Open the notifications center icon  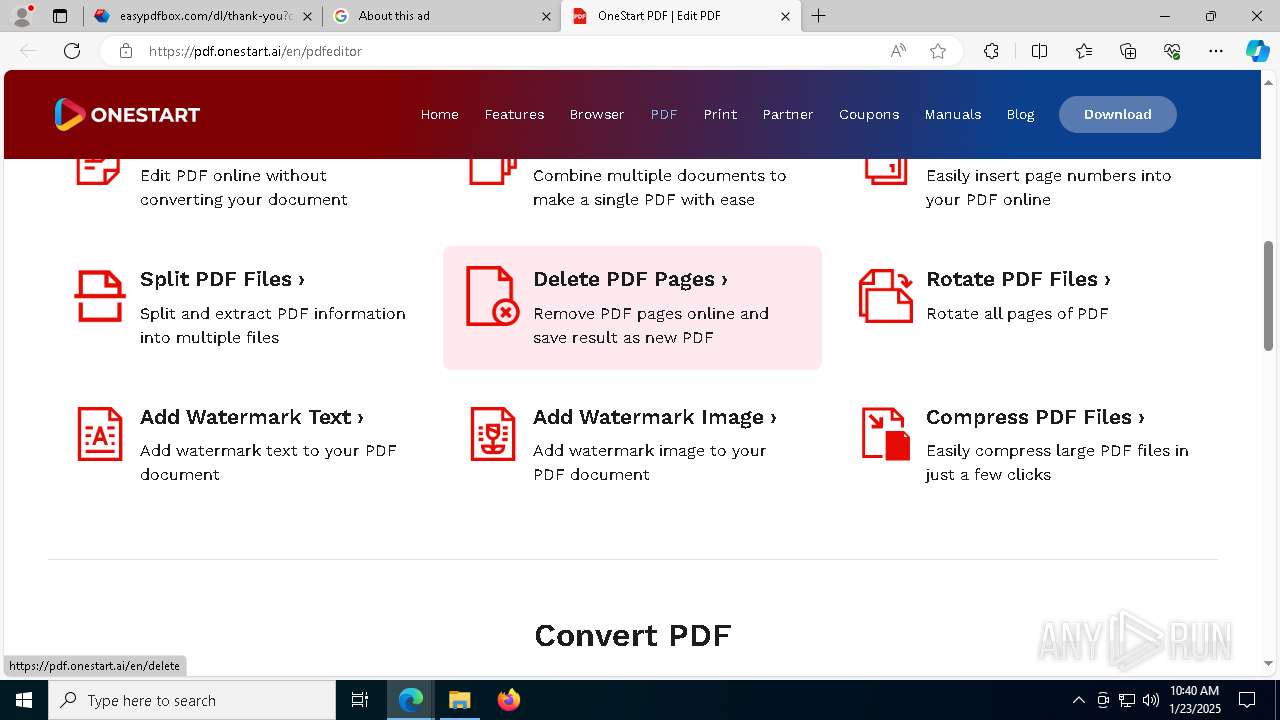coord(1247,700)
